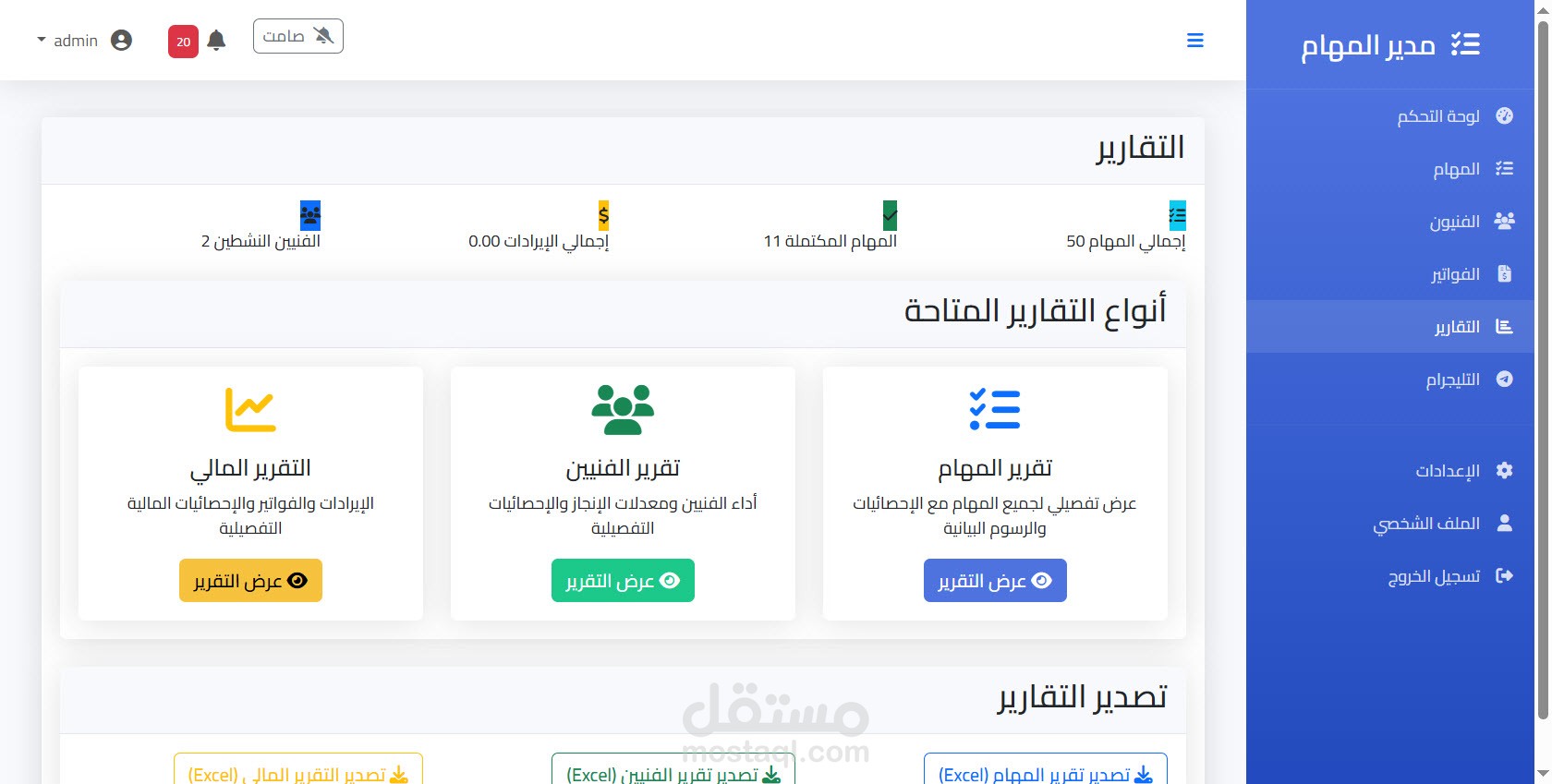This screenshot has height=784, width=1552.
Task: Toggle the sidebar with hamburger icon
Action: (x=1195, y=41)
